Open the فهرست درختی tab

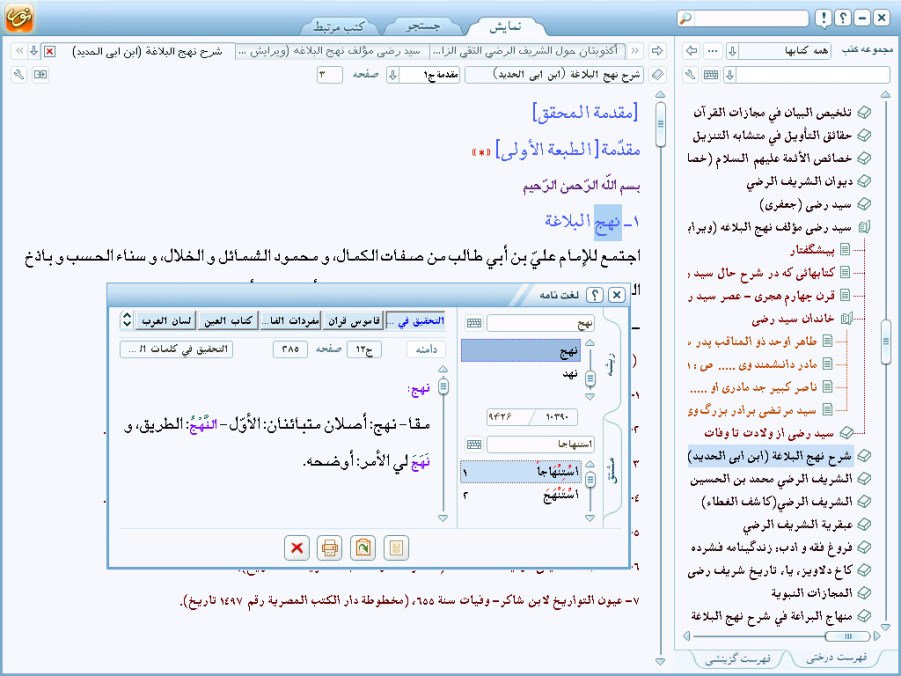click(836, 658)
